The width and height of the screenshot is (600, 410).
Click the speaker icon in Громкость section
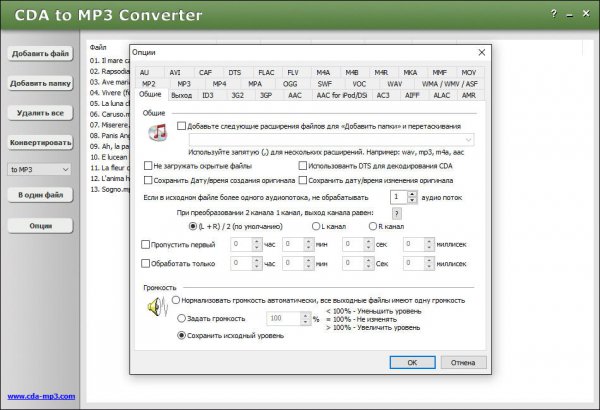(158, 307)
